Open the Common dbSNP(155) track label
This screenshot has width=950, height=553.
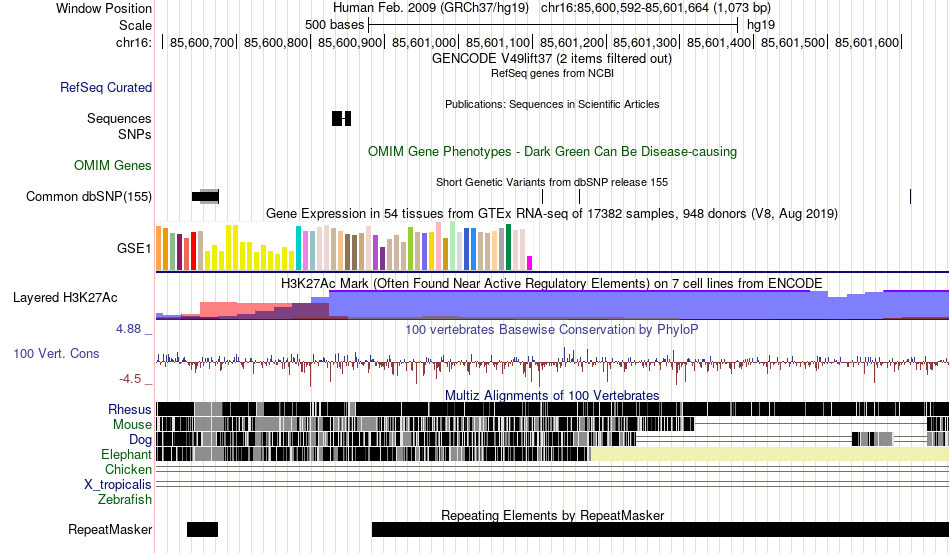tap(89, 197)
